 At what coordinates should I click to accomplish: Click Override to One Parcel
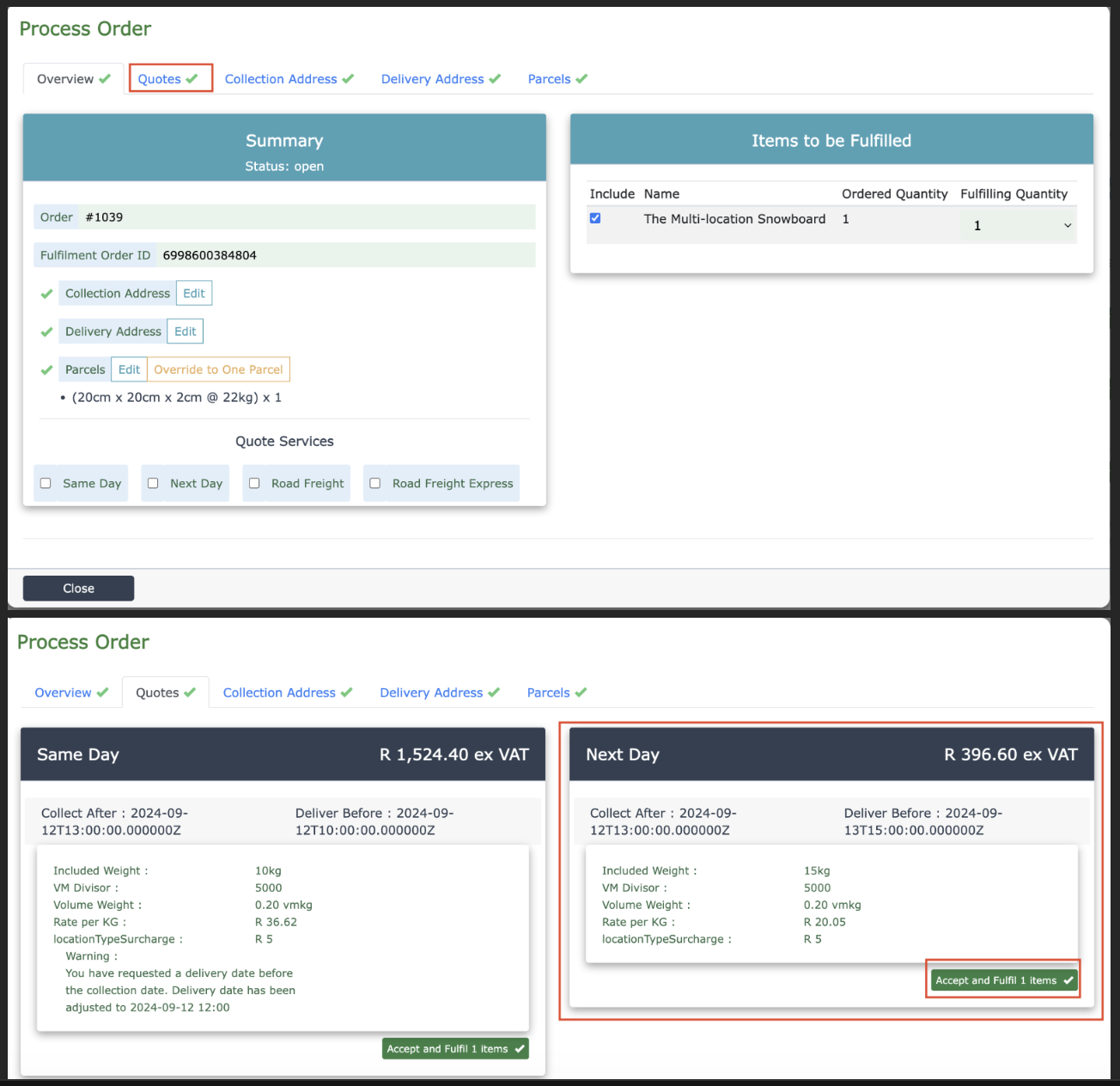[x=218, y=369]
